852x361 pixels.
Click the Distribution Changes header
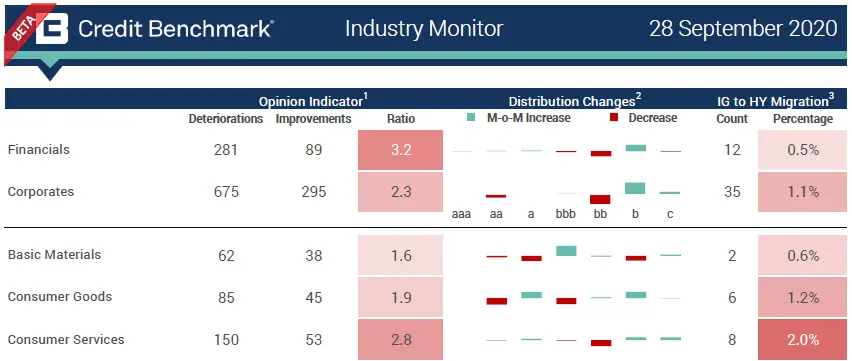pyautogui.click(x=575, y=101)
